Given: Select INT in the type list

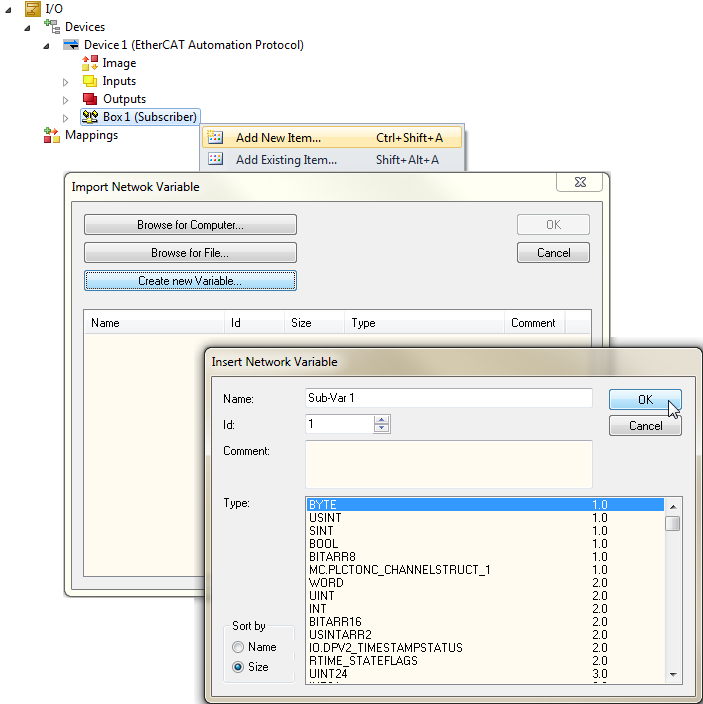Looking at the screenshot, I should tap(485, 609).
